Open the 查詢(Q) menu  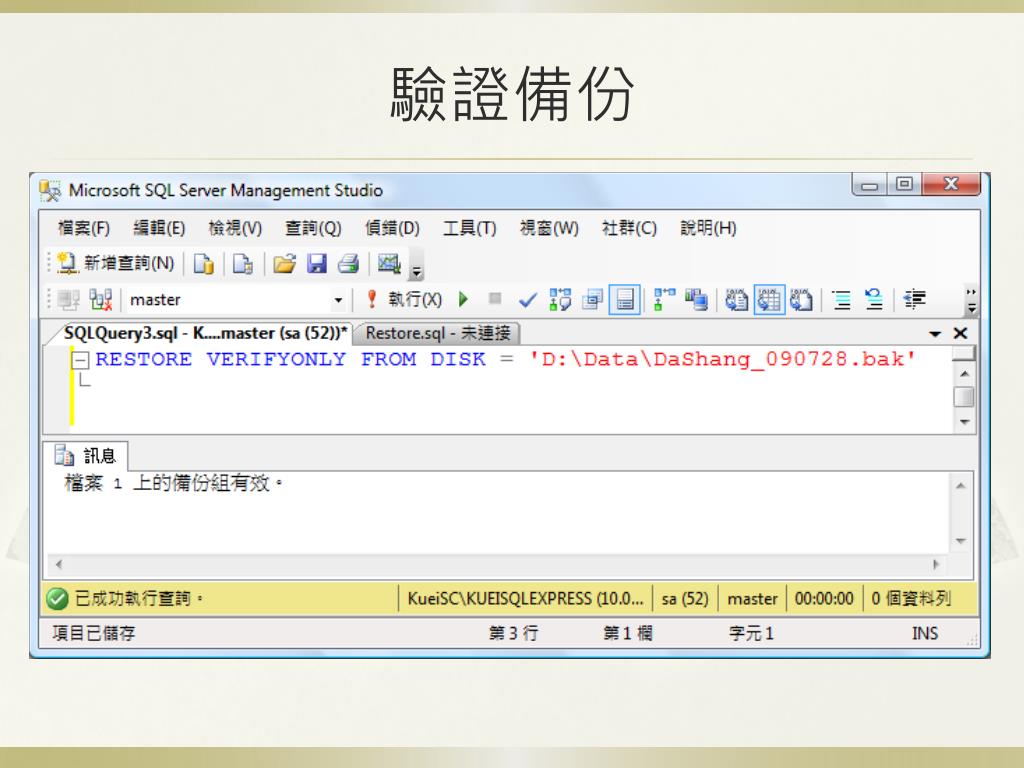[x=313, y=228]
